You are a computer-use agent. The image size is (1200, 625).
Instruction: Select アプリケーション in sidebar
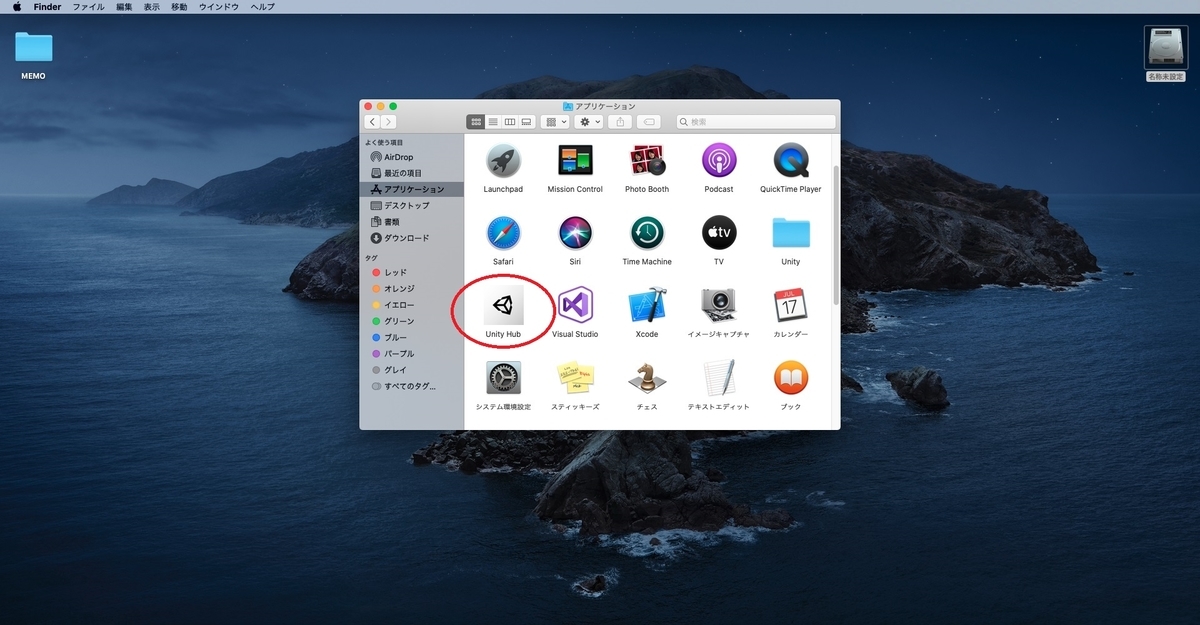point(412,189)
